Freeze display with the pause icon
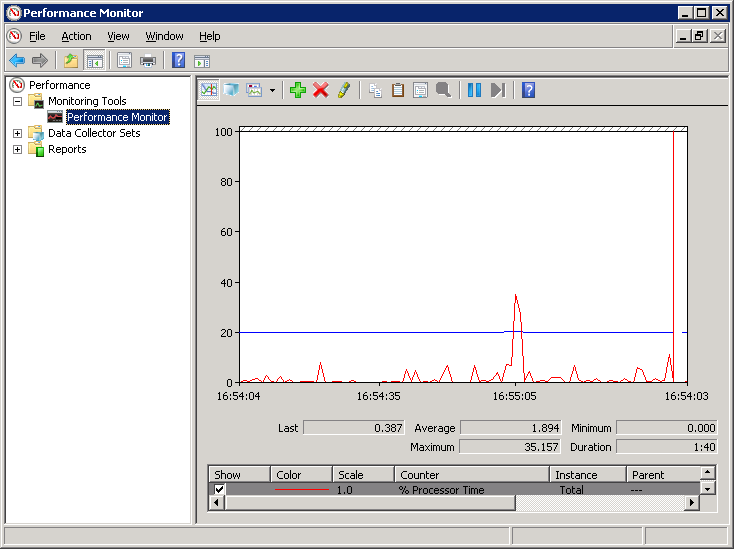Viewport: 734px width, 549px height. coord(474,90)
